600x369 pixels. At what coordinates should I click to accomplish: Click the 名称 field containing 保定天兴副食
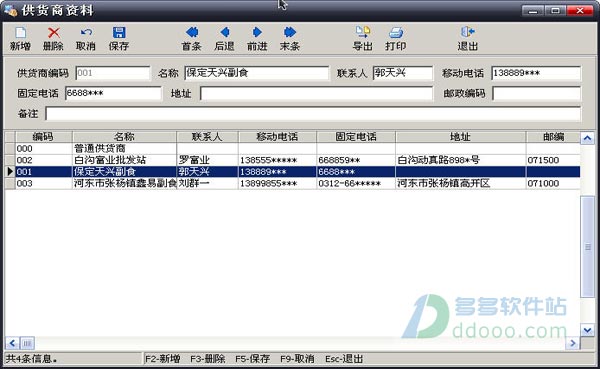pyautogui.click(x=256, y=73)
